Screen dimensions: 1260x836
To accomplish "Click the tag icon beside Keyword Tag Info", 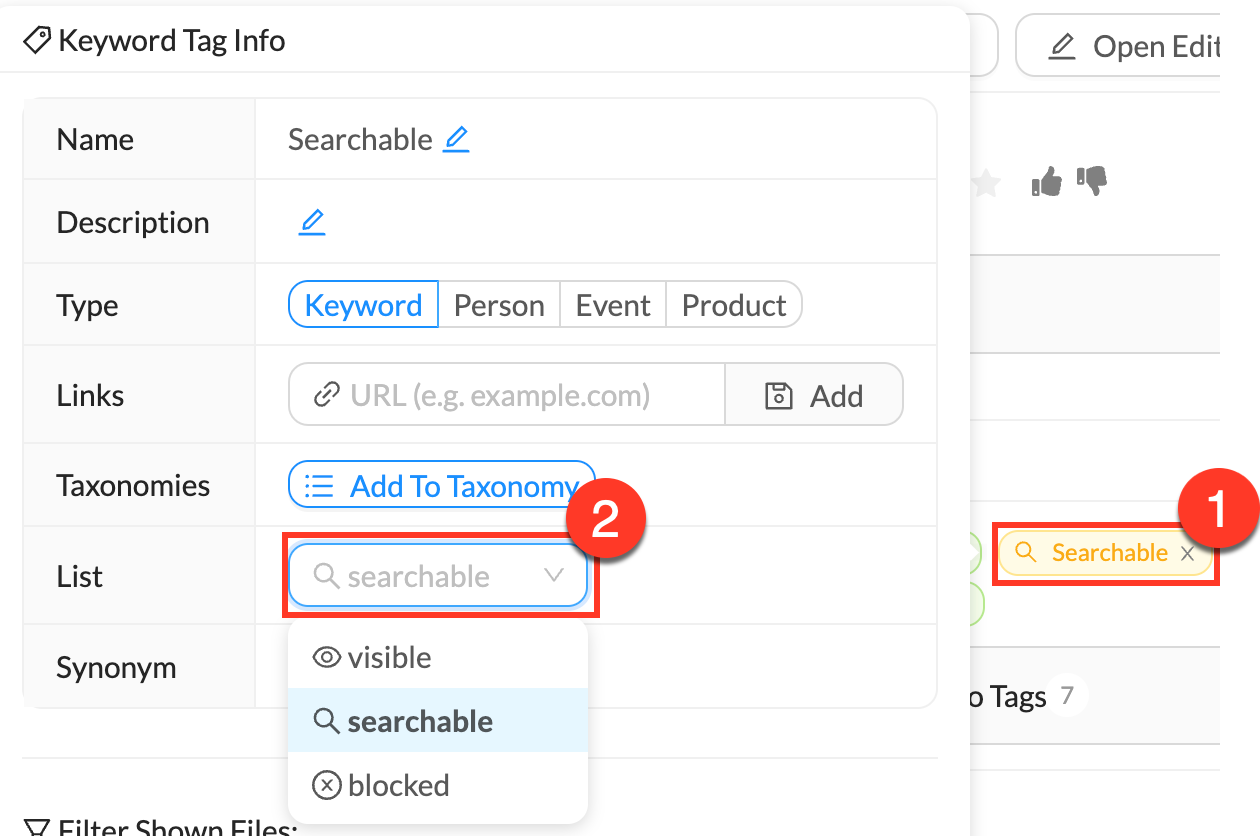I will pos(37,41).
